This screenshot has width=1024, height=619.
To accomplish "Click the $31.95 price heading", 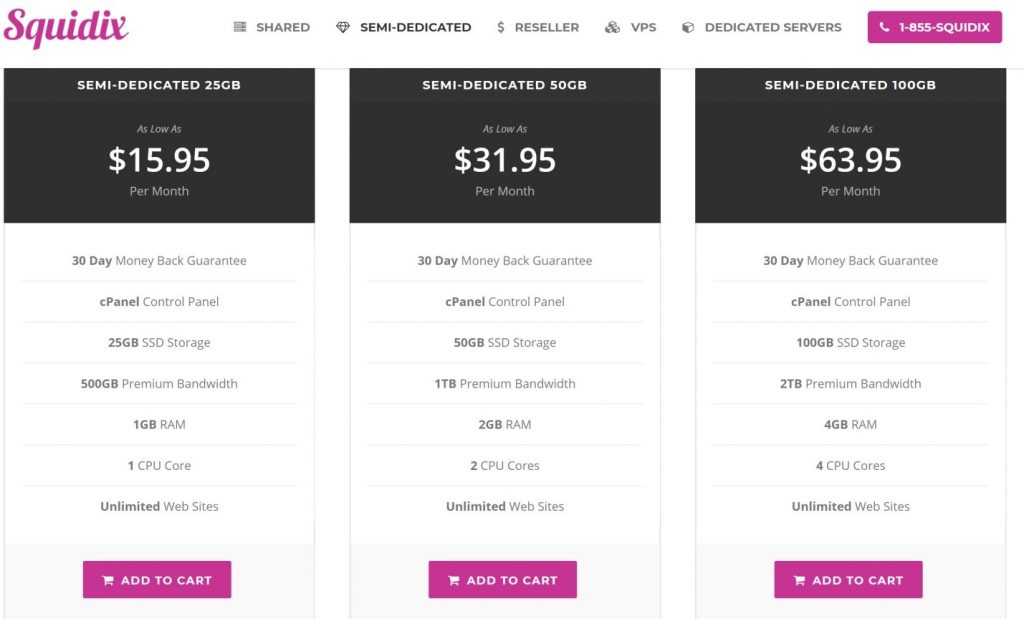I will [505, 160].
